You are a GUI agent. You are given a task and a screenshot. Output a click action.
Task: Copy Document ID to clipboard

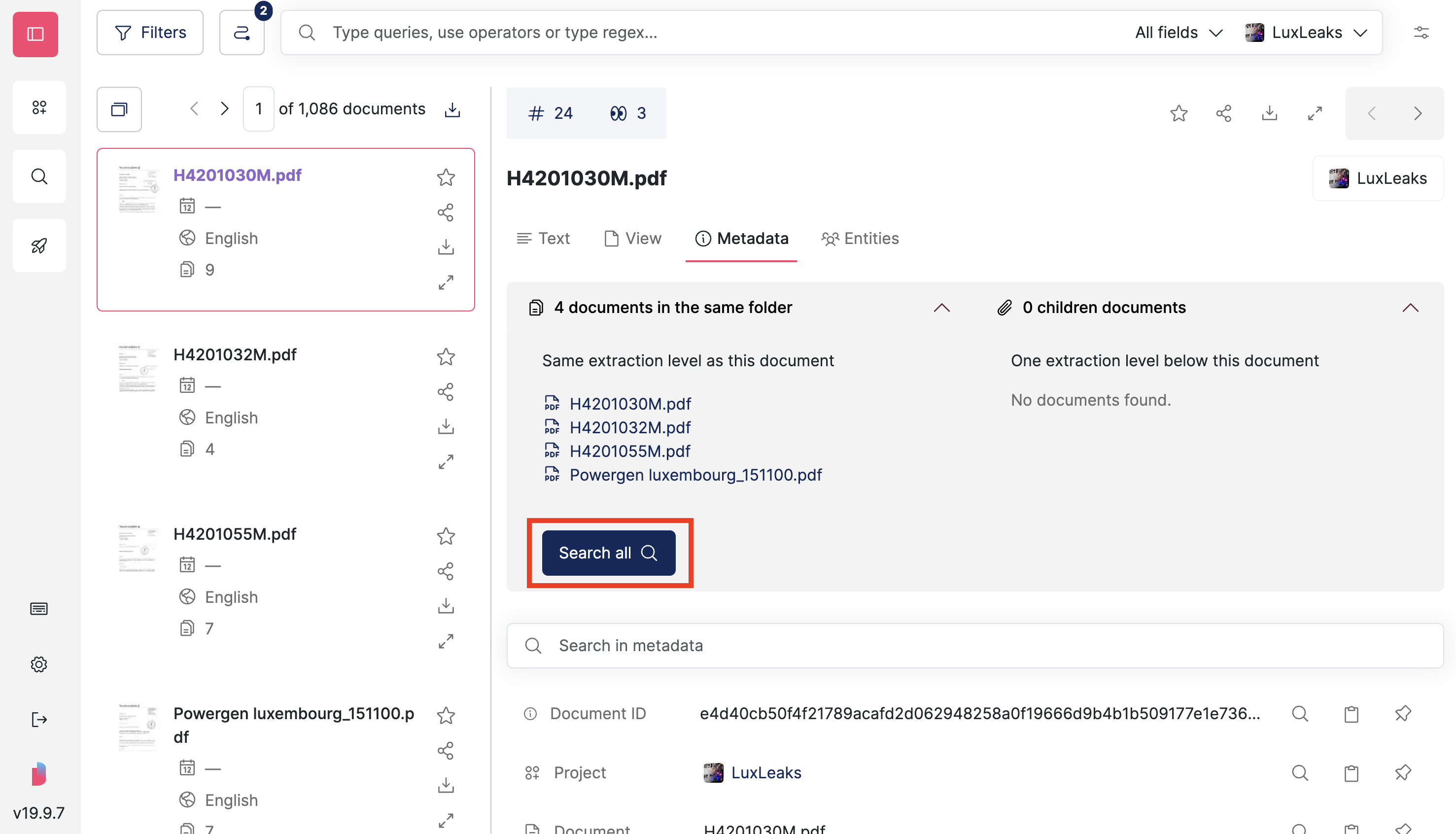point(1351,713)
